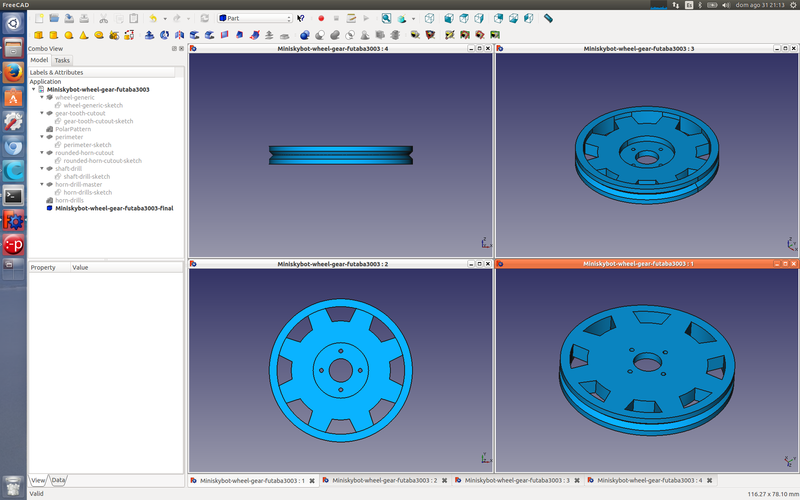Collapse the shaft-drill tree node
Screen dimensions: 800x500
tap(42, 168)
